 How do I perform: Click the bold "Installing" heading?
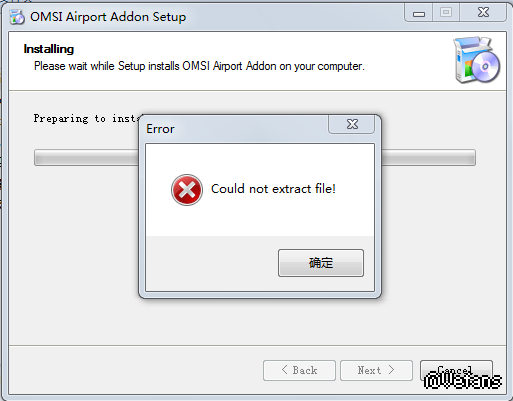[x=49, y=49]
